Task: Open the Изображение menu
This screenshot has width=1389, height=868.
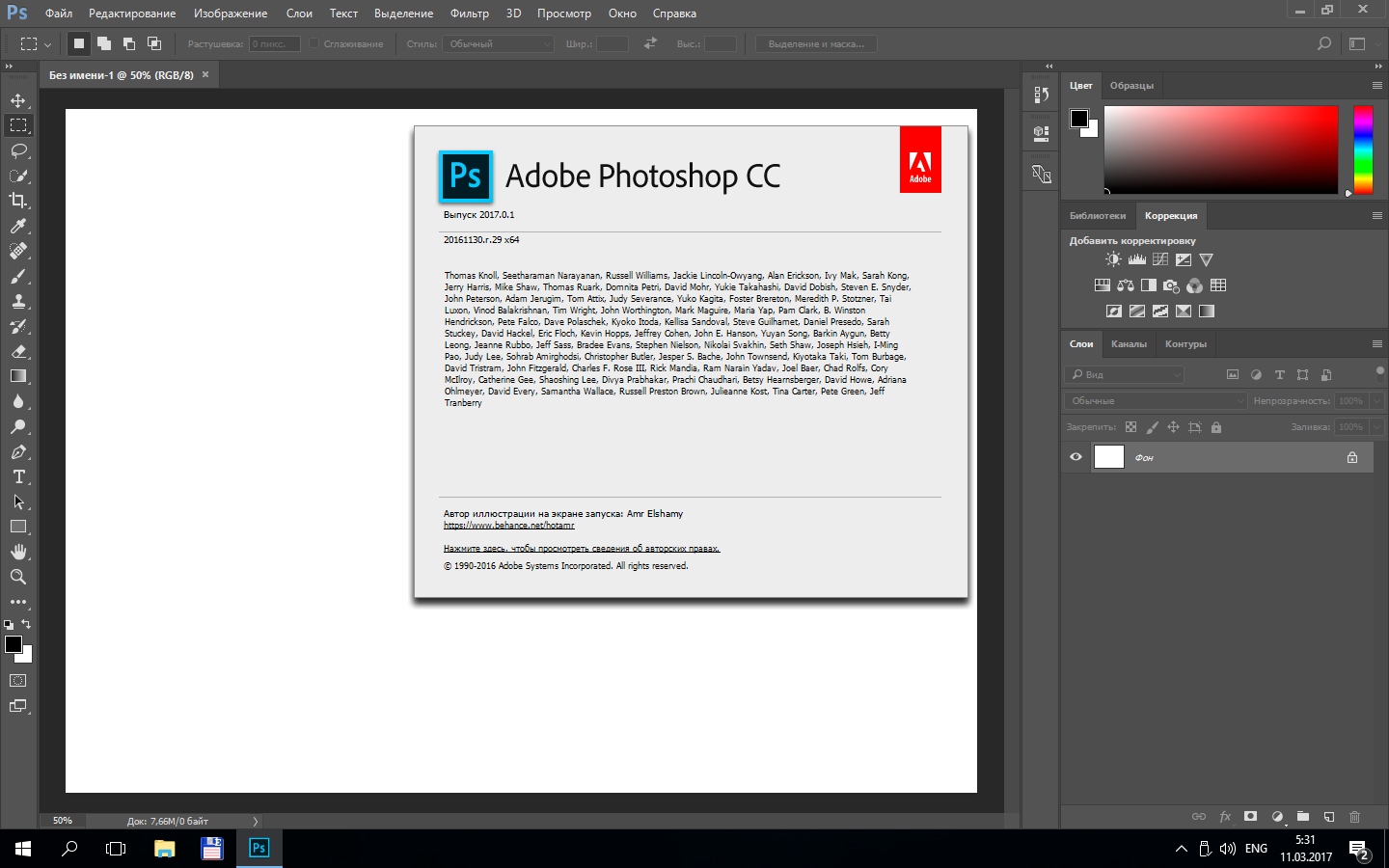Action: click(x=231, y=14)
